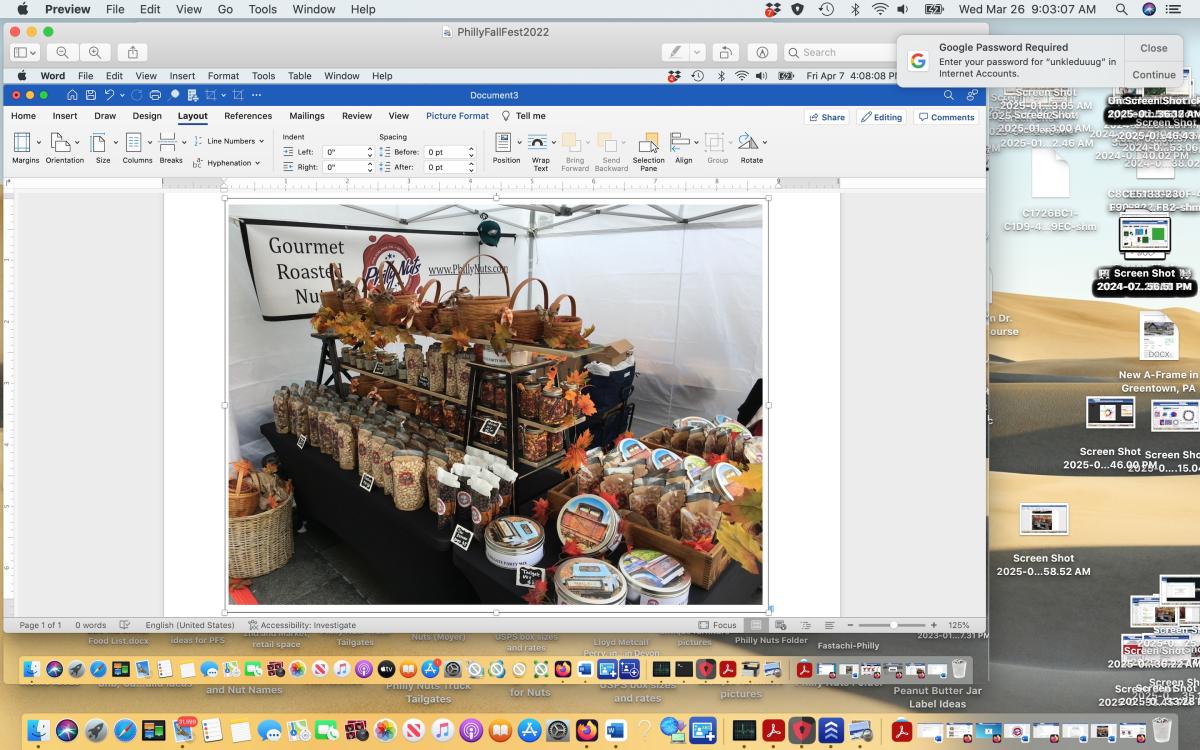Click Preview's zoom out magnifier button
This screenshot has height=750, width=1200.
(63, 52)
